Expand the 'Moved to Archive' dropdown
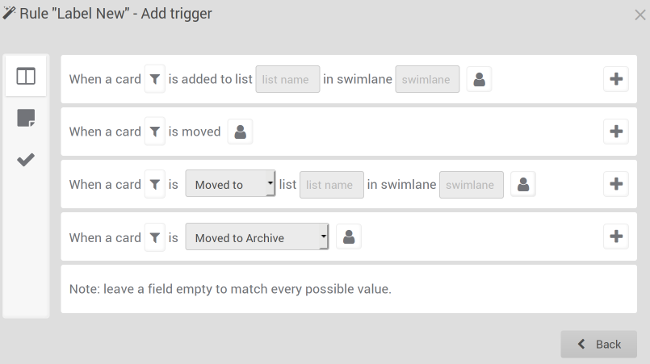The height and width of the screenshot is (364, 650). tap(257, 237)
